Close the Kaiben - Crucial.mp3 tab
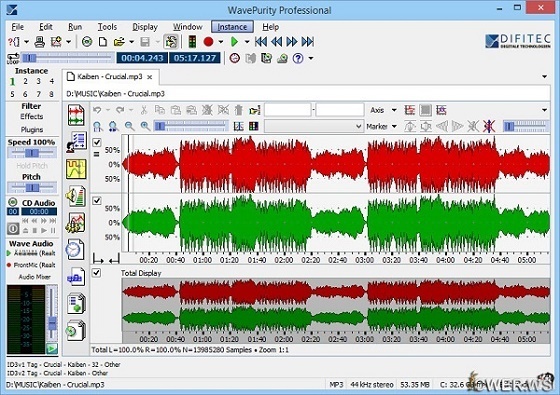The width and height of the screenshot is (560, 395). pyautogui.click(x=150, y=77)
